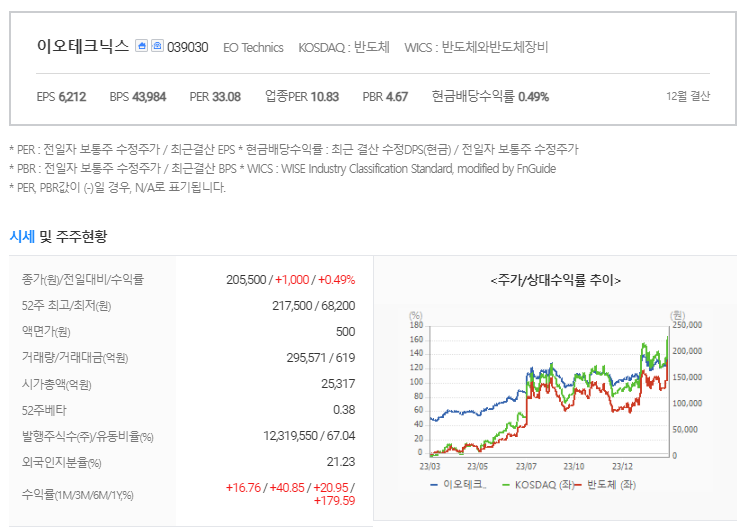Click the 12월 결산 text
This screenshot has width=744, height=529.
(x=688, y=96)
